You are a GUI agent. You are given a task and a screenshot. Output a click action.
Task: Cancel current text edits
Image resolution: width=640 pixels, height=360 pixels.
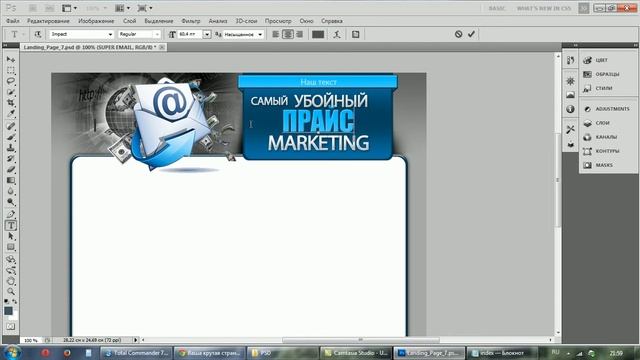pos(458,34)
